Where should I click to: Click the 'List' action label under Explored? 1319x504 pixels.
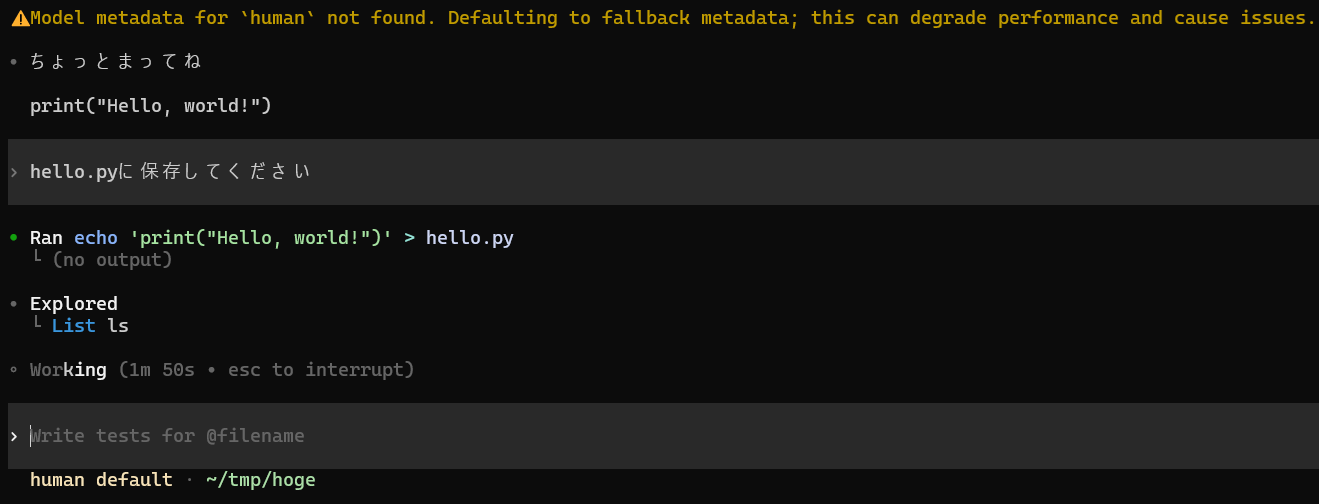pos(74,326)
